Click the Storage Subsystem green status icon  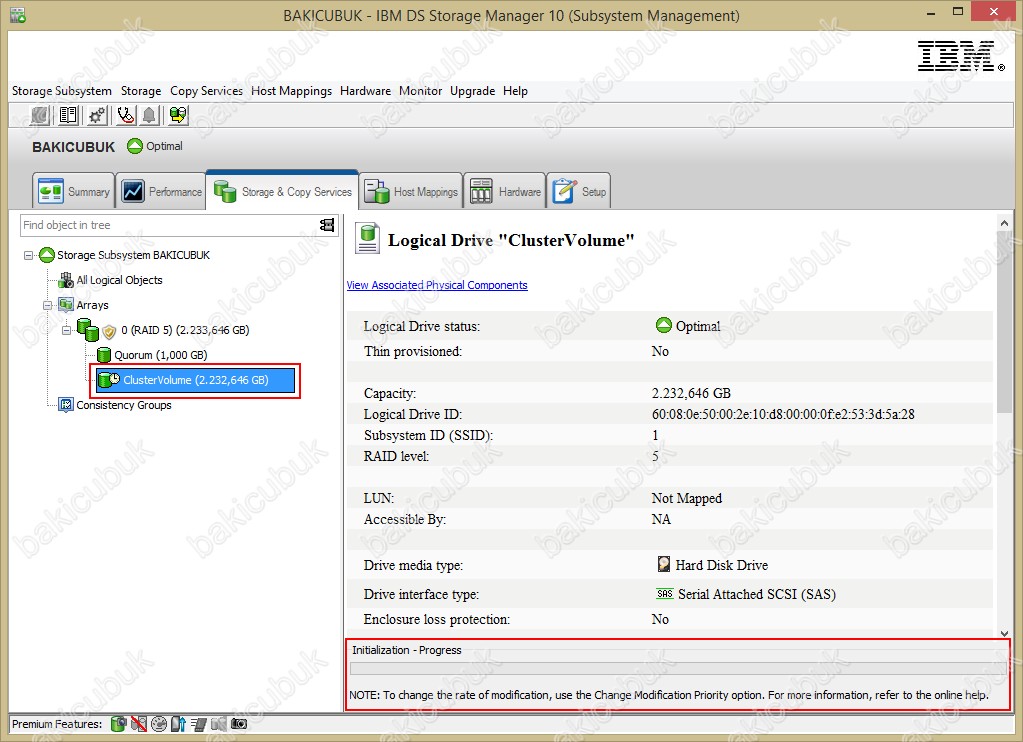point(46,255)
